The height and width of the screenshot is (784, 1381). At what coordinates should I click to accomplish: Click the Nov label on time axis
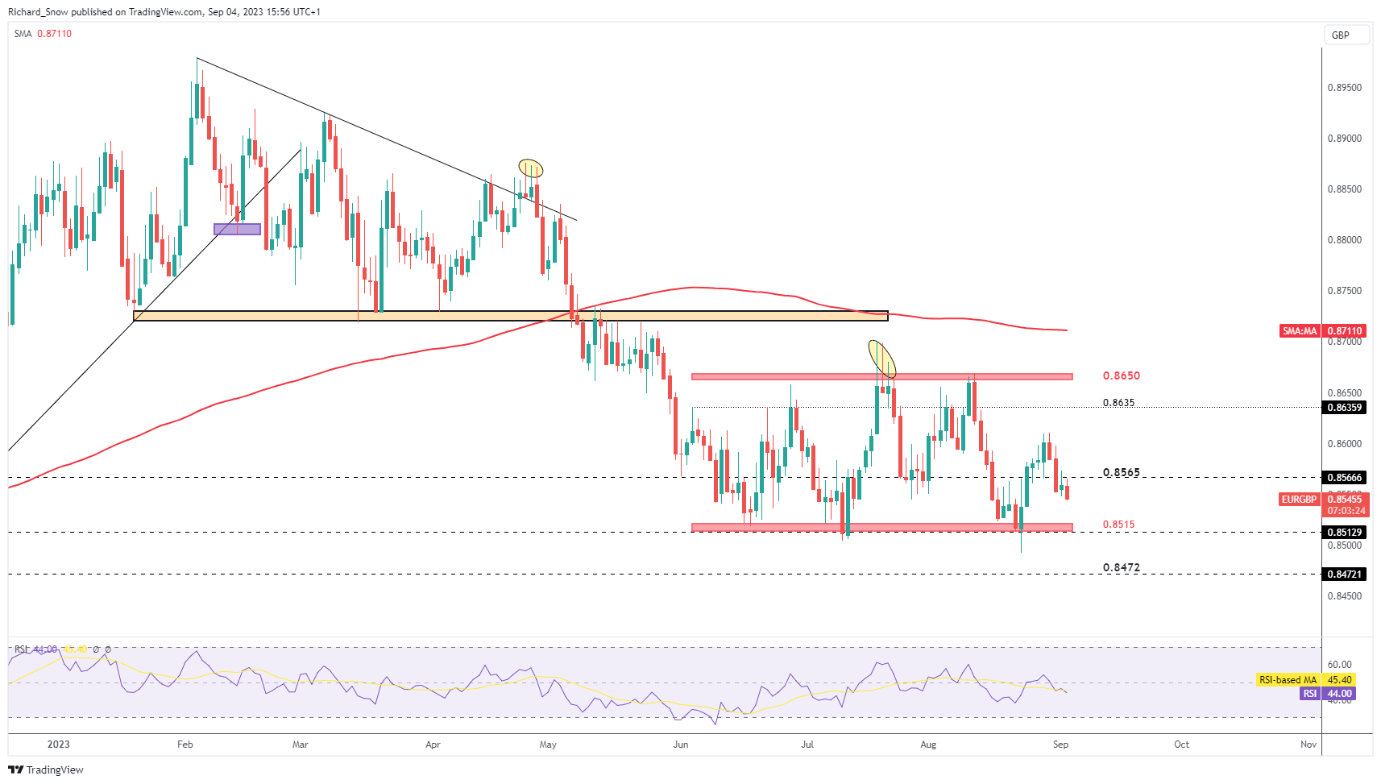[1307, 745]
